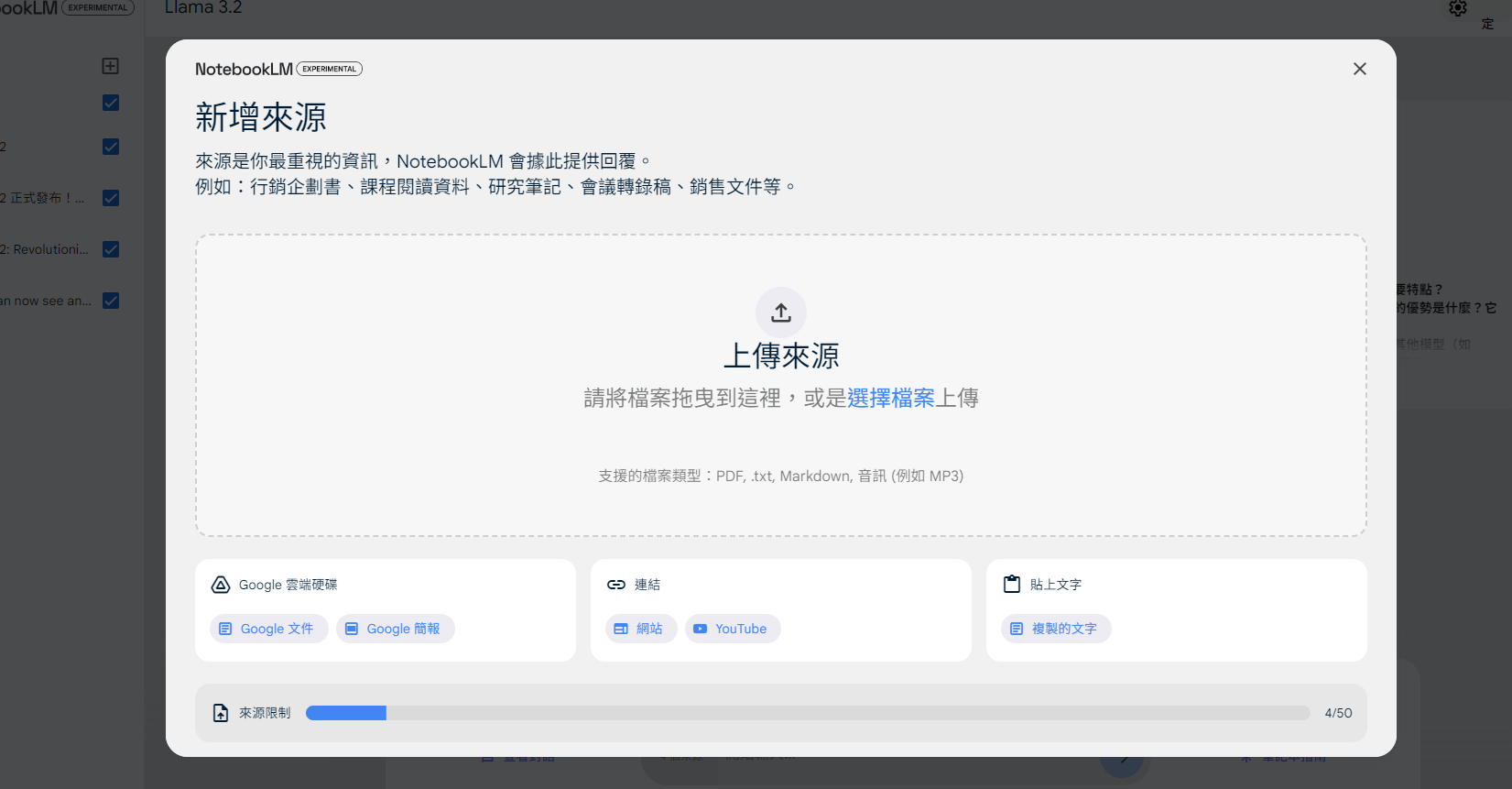1512x789 pixels.
Task: Open 選擇檔案 link to upload
Action: 891,398
